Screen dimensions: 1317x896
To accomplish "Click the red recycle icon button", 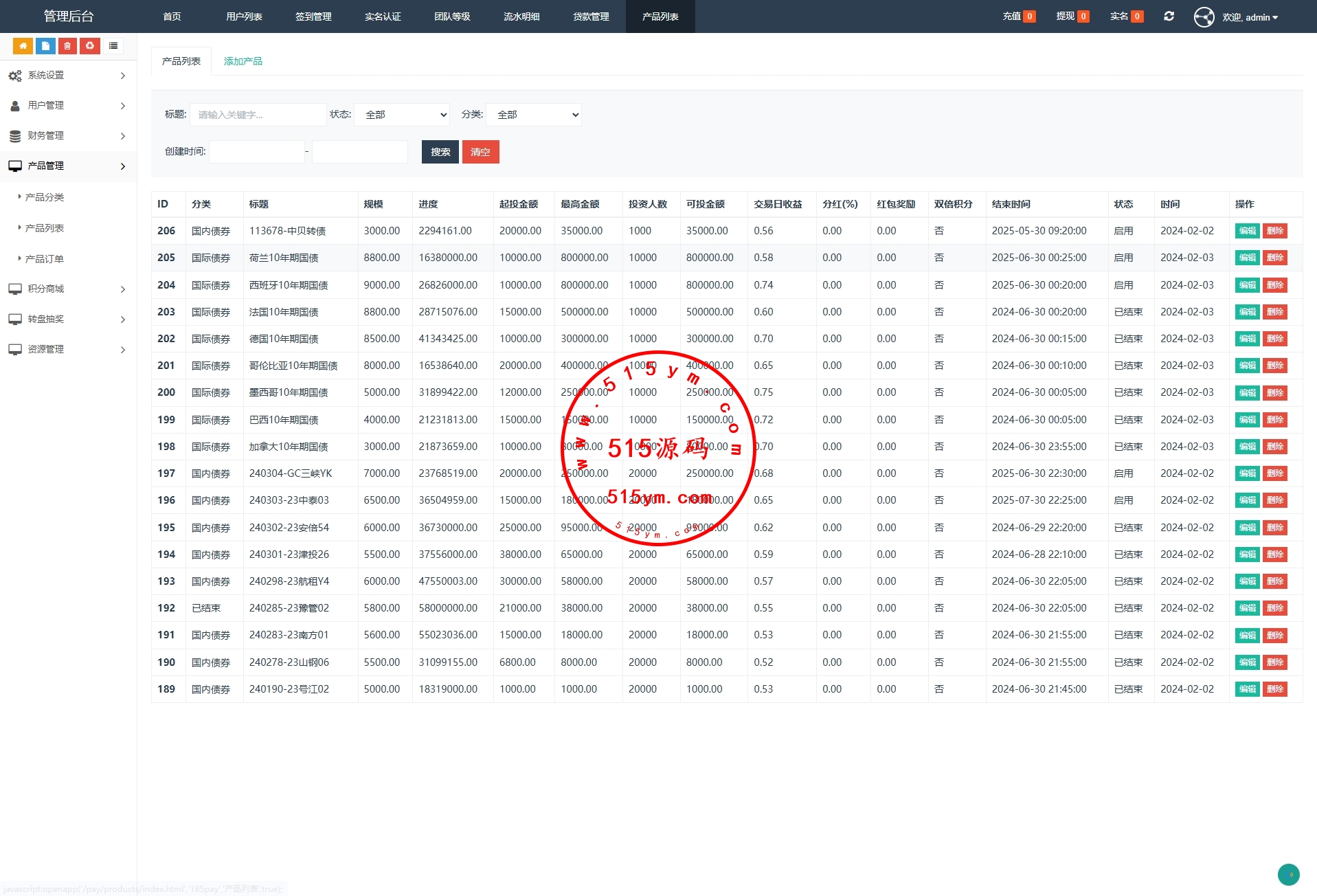I will click(x=89, y=46).
